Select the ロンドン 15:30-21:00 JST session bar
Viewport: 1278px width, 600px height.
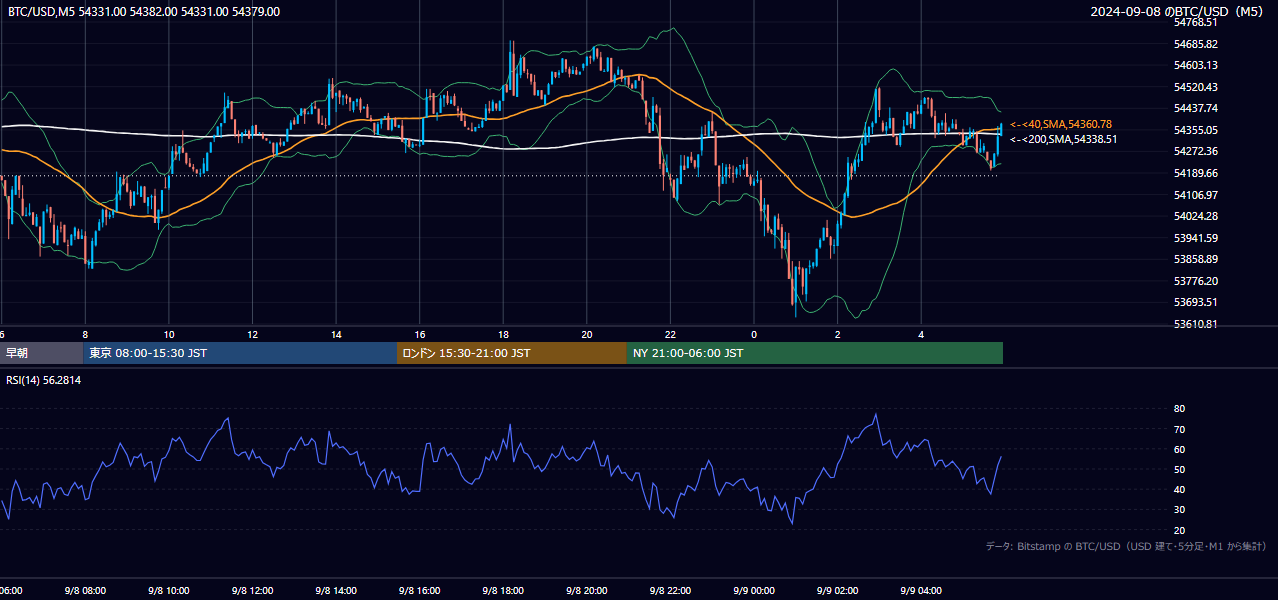[512, 353]
